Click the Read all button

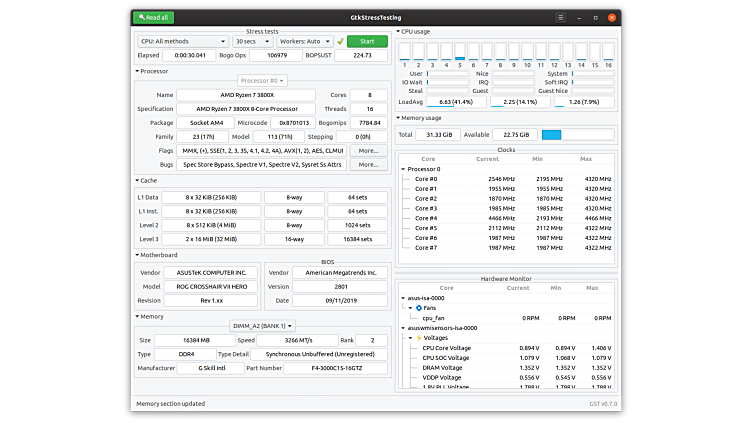[154, 17]
